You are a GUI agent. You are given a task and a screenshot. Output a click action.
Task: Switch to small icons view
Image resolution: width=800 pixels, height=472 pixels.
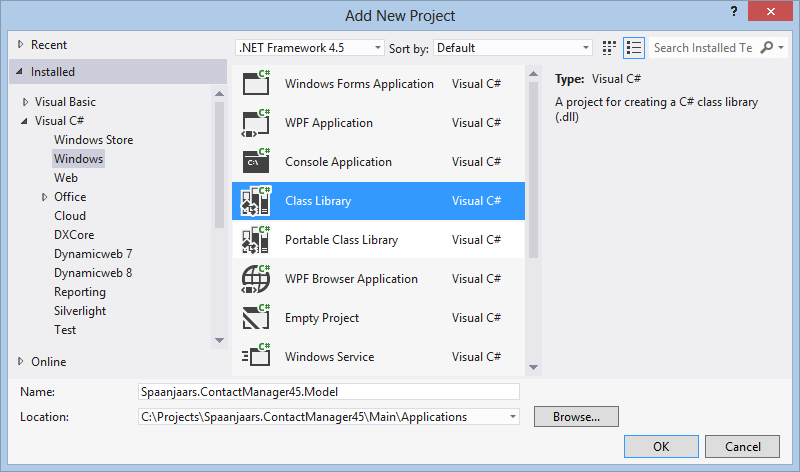(611, 48)
